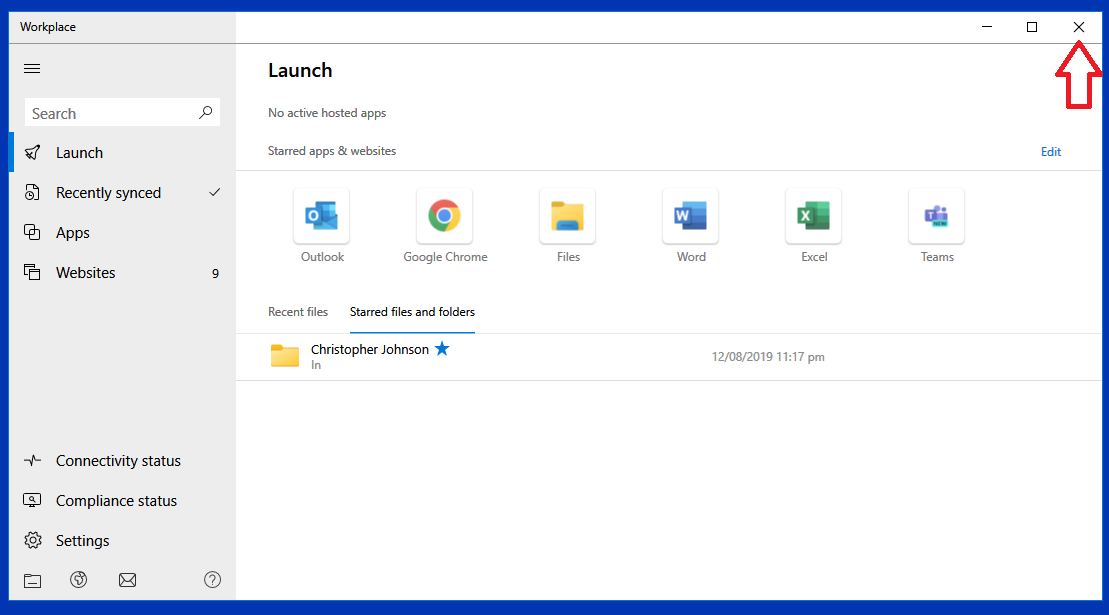1109x615 pixels.
Task: Open the Websites section
Action: click(122, 273)
